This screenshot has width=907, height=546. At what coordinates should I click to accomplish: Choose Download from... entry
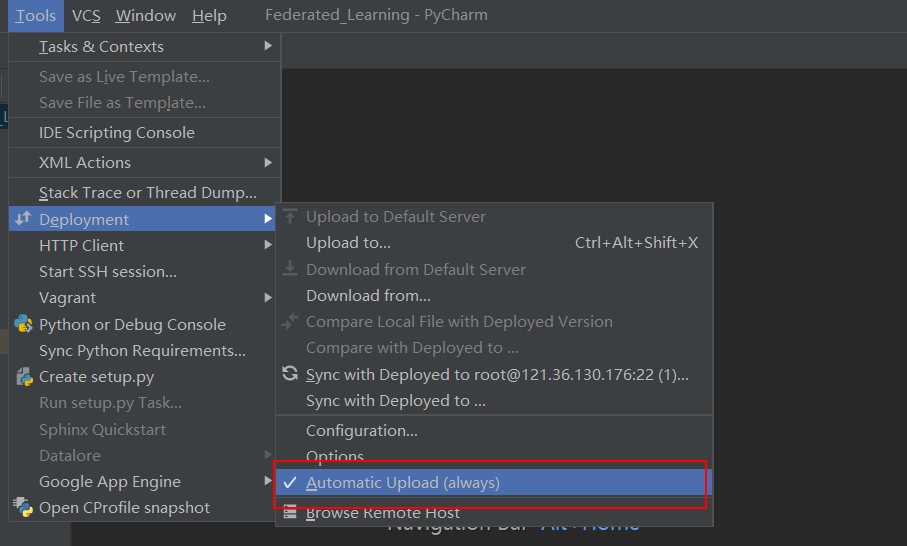tap(494, 296)
